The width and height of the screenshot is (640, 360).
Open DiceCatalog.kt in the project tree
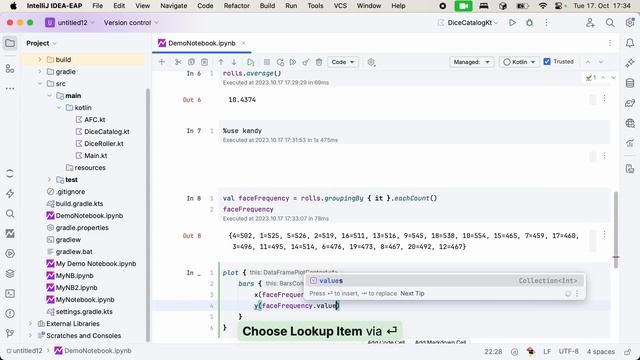coord(107,132)
